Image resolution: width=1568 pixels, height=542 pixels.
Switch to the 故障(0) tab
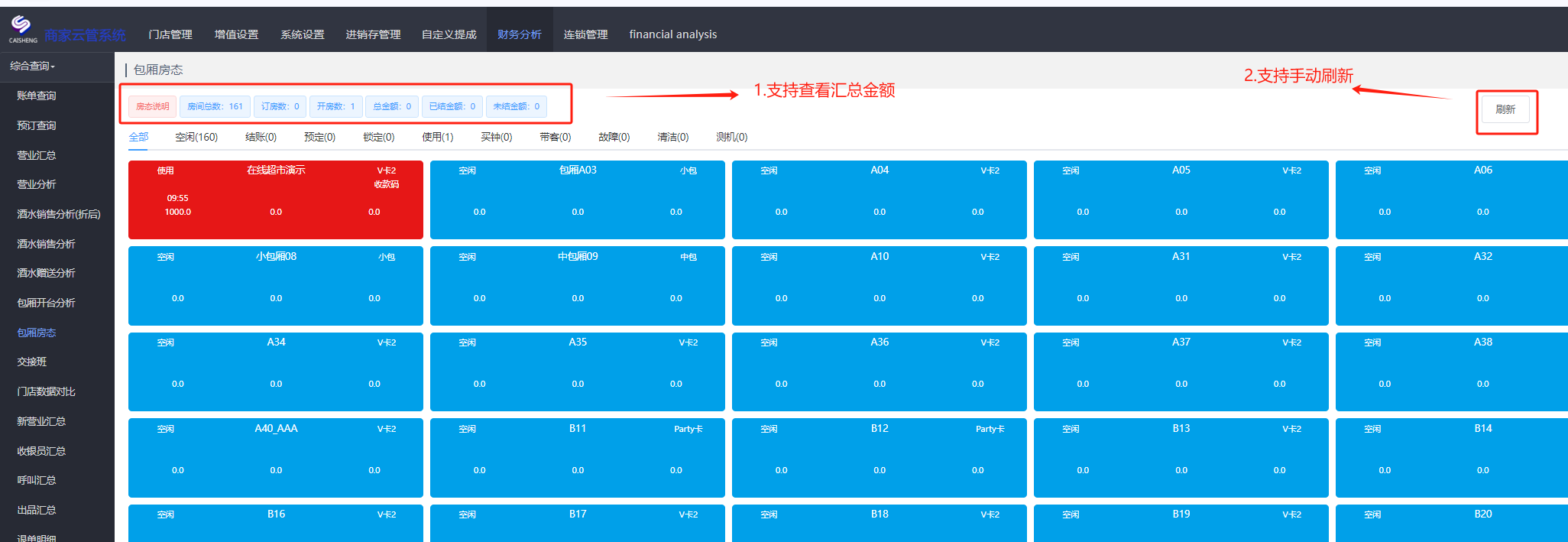(614, 137)
